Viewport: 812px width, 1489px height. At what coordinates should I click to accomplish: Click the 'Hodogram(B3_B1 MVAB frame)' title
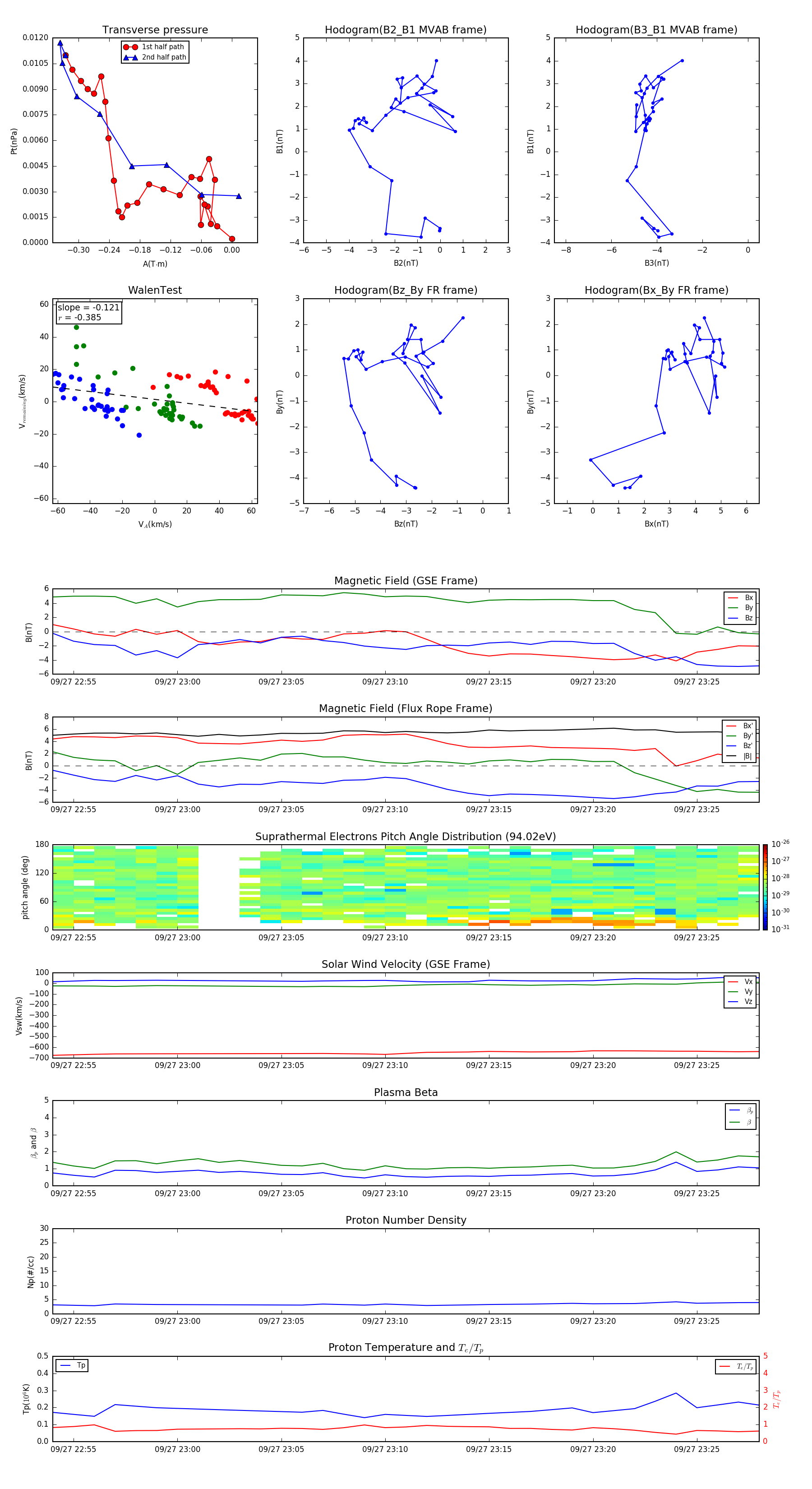[x=656, y=30]
